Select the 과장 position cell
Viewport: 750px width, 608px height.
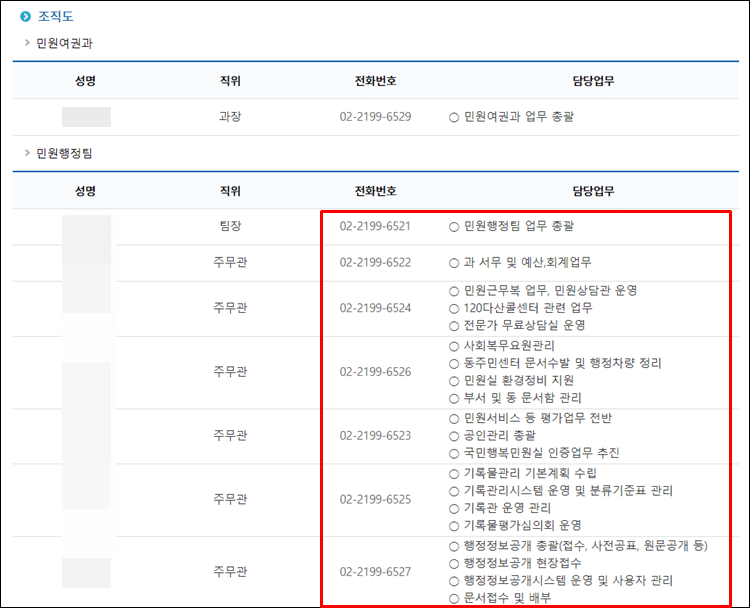point(230,117)
